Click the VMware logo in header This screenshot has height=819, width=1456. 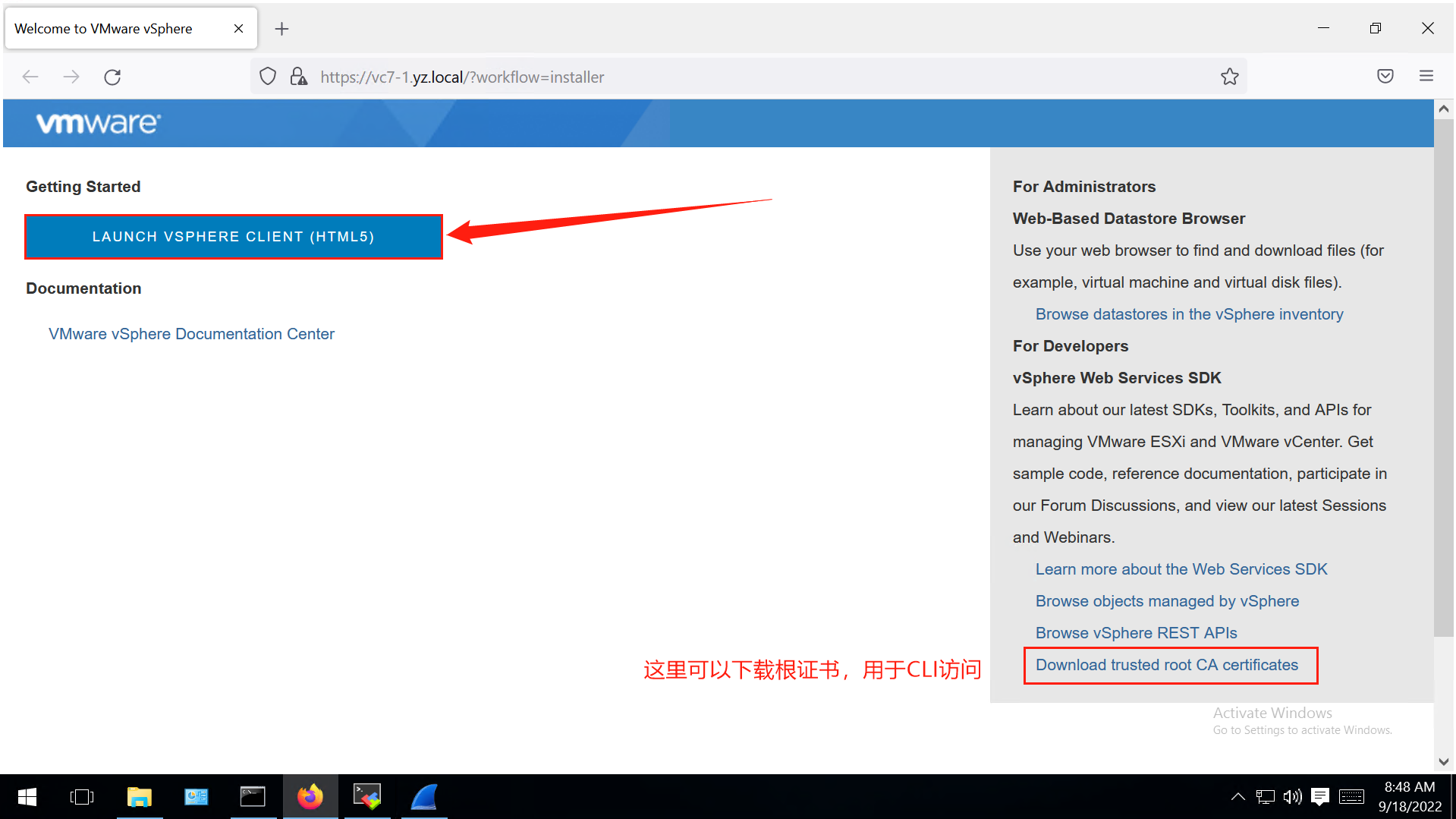coord(99,123)
